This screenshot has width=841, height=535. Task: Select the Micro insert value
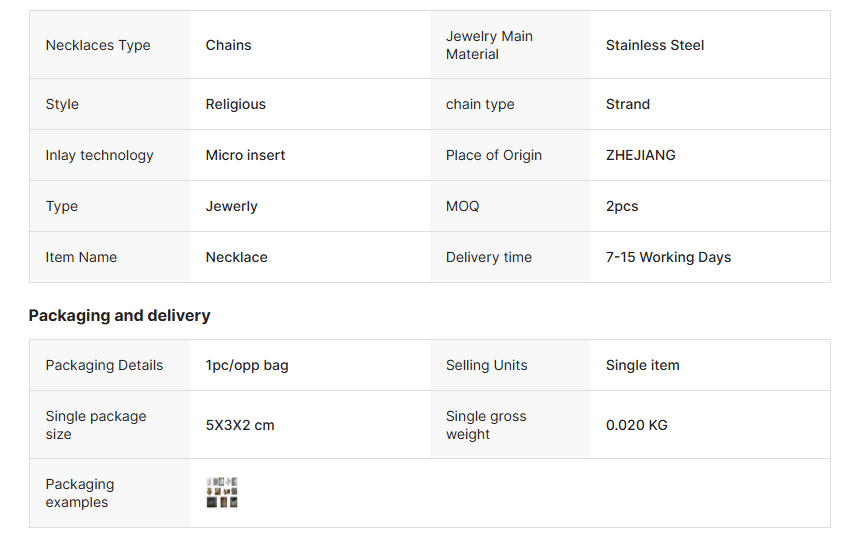[x=245, y=155]
